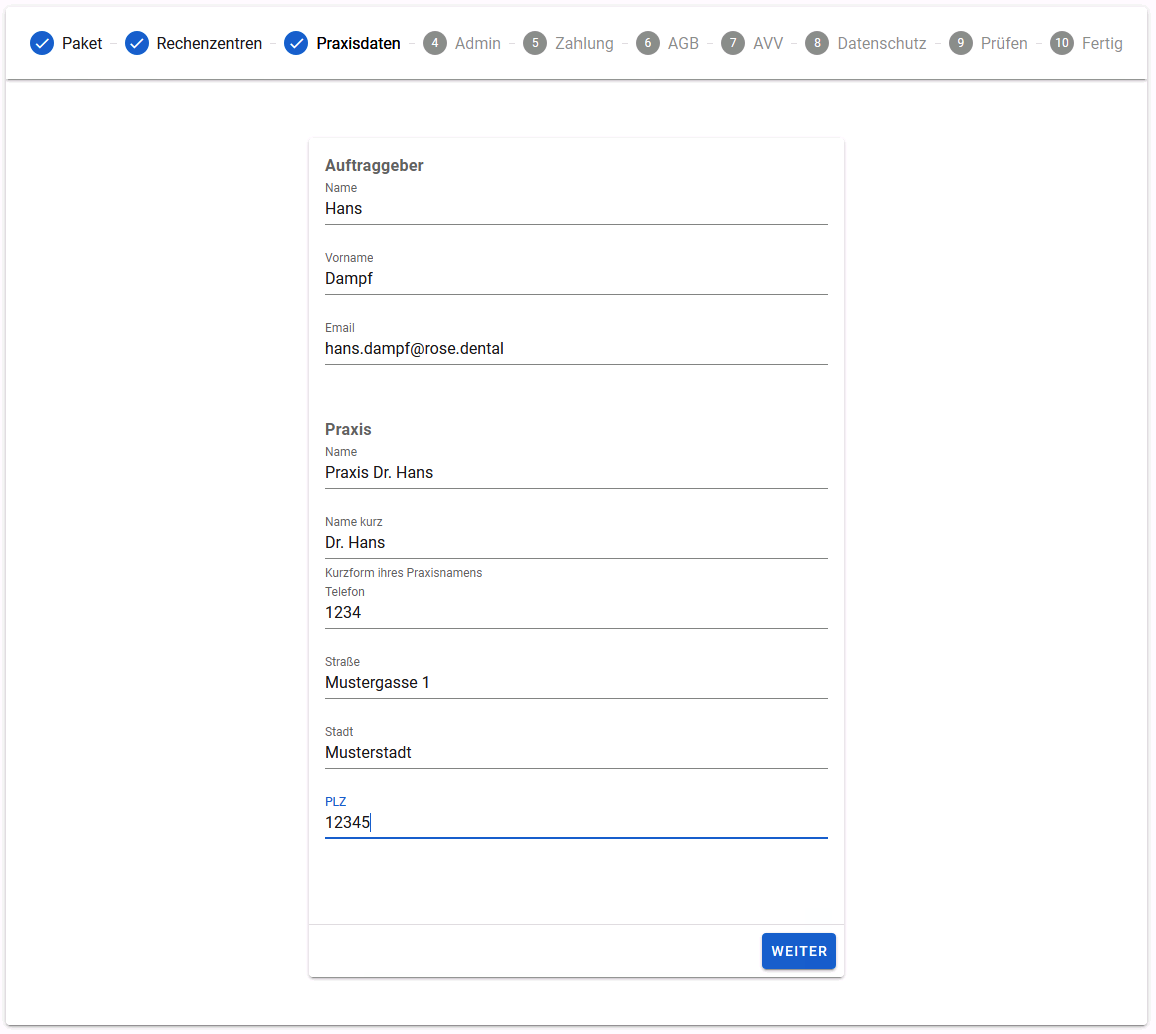The width and height of the screenshot is (1156, 1034).
Task: Select the step 10 Fertig circle icon
Action: coord(1062,43)
